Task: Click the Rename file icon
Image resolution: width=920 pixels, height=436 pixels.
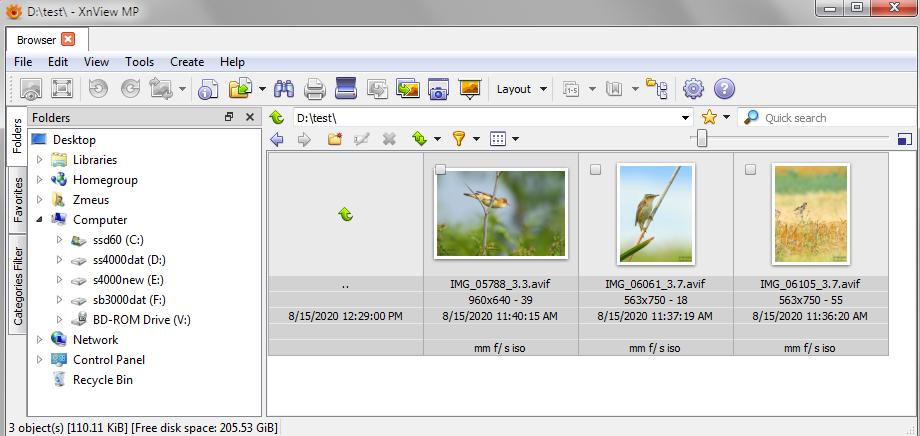Action: click(361, 139)
